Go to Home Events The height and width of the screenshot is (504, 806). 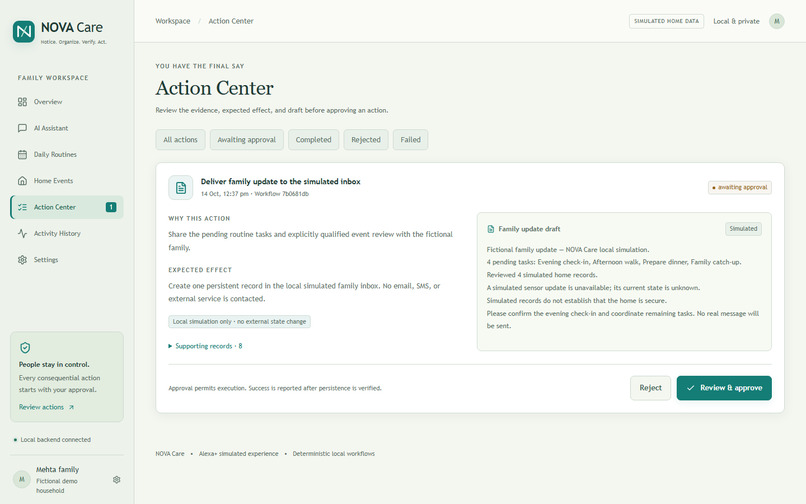(67, 181)
